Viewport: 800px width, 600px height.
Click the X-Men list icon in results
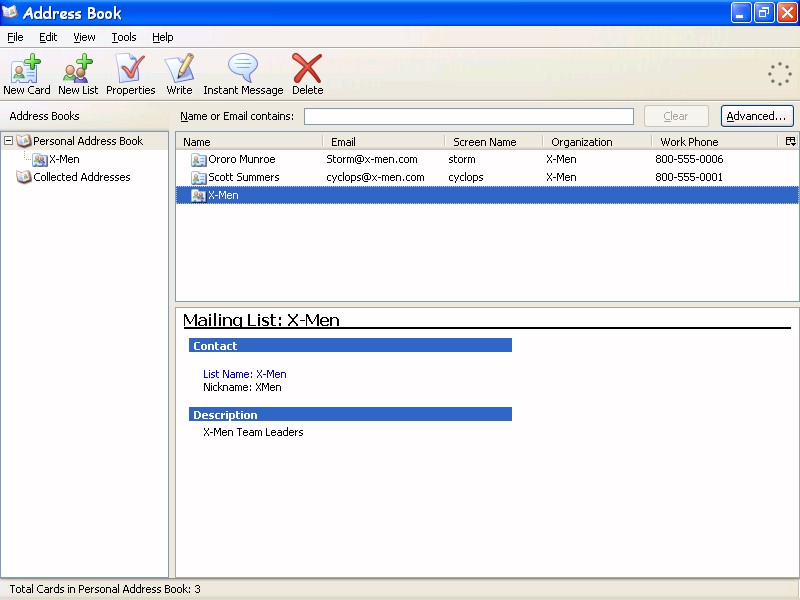[x=198, y=195]
